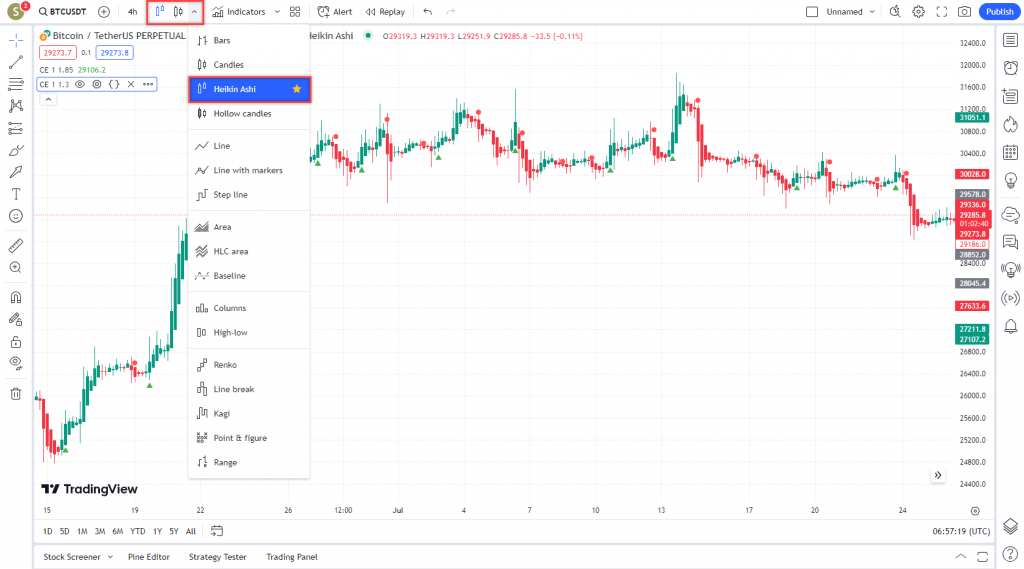Viewport: 1024px width, 569px height.
Task: Unfavorite Heikin Ashi with star
Action: [x=296, y=89]
